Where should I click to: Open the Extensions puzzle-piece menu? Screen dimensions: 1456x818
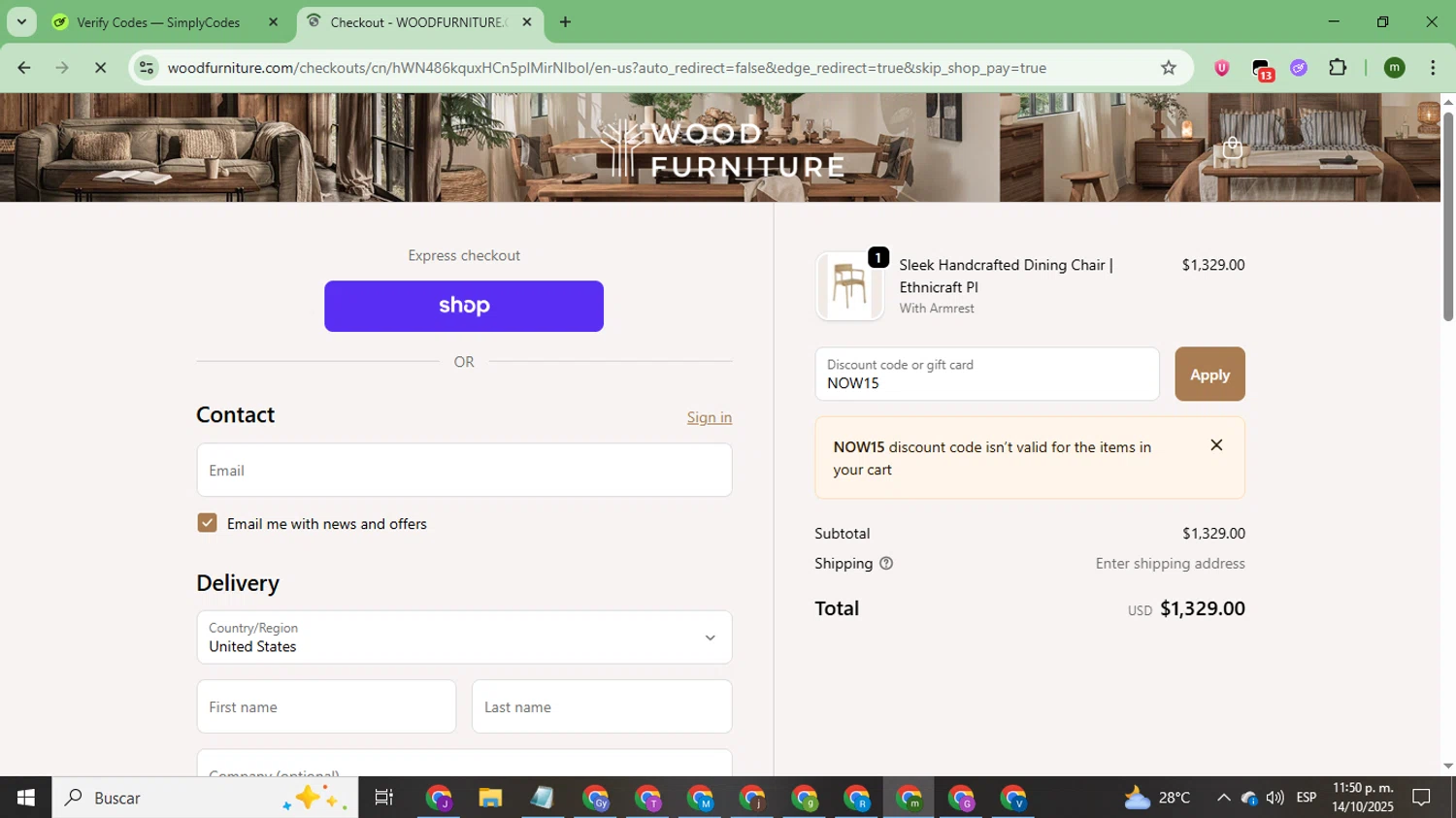coord(1338,68)
